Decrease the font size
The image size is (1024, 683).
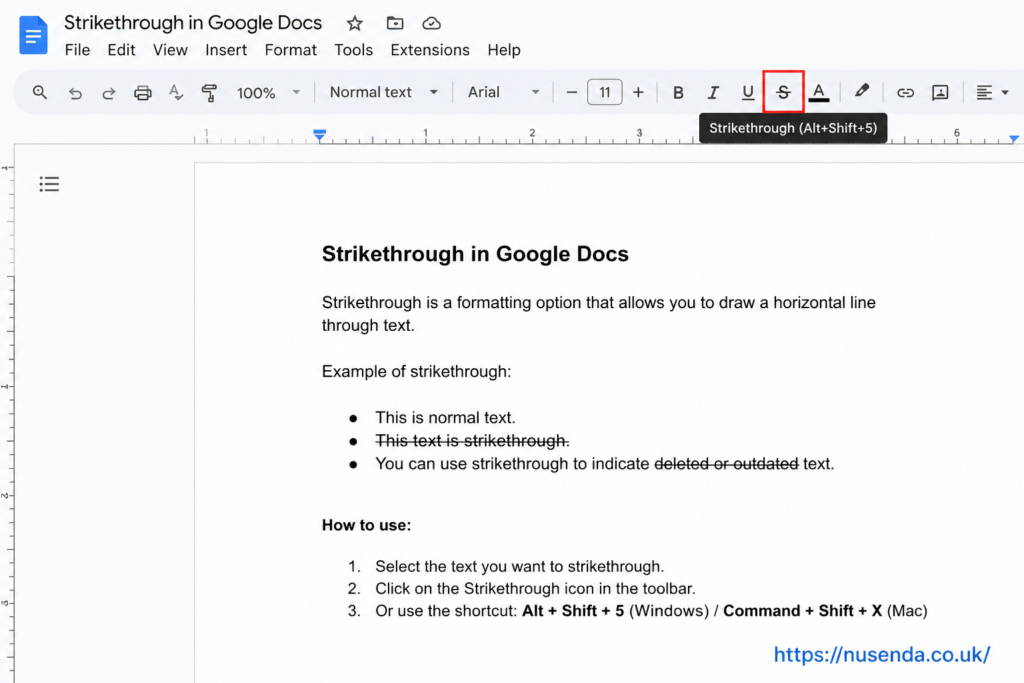[x=571, y=93]
